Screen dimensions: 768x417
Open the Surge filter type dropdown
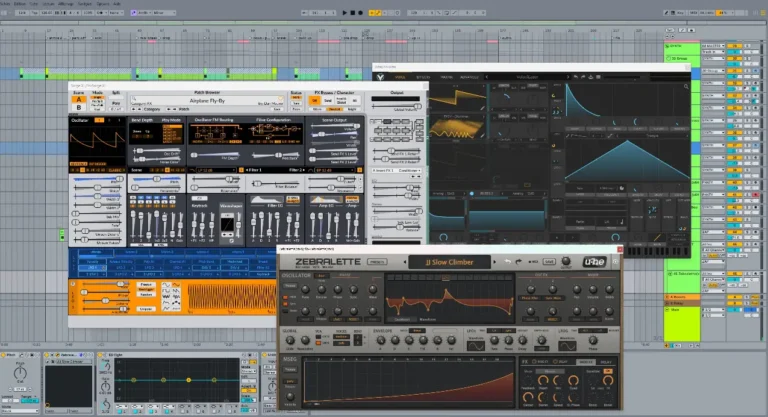tap(213, 170)
